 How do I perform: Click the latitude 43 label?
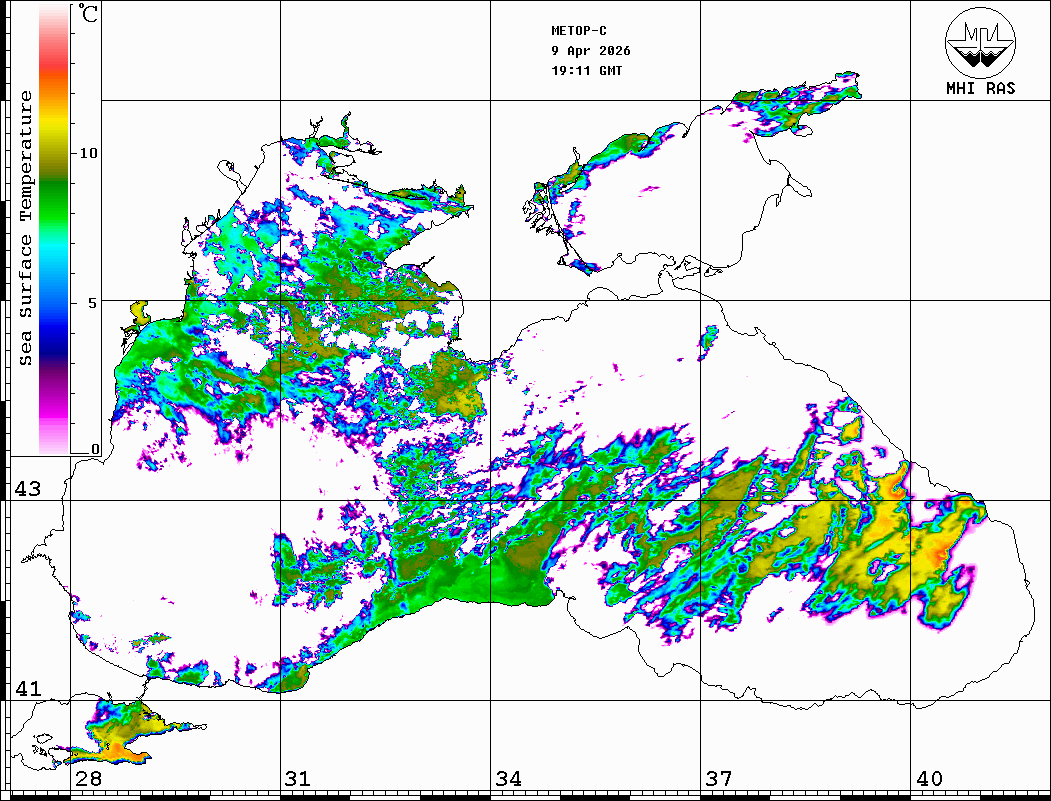tap(26, 489)
